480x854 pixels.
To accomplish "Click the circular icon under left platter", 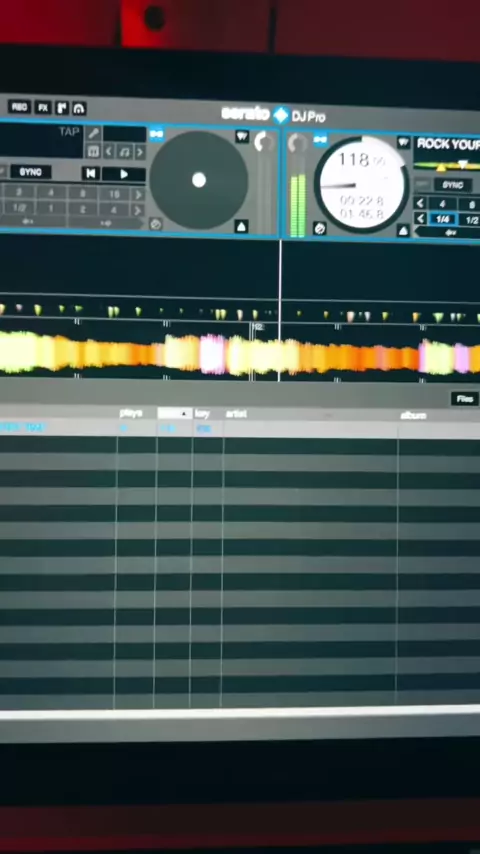I will [155, 223].
